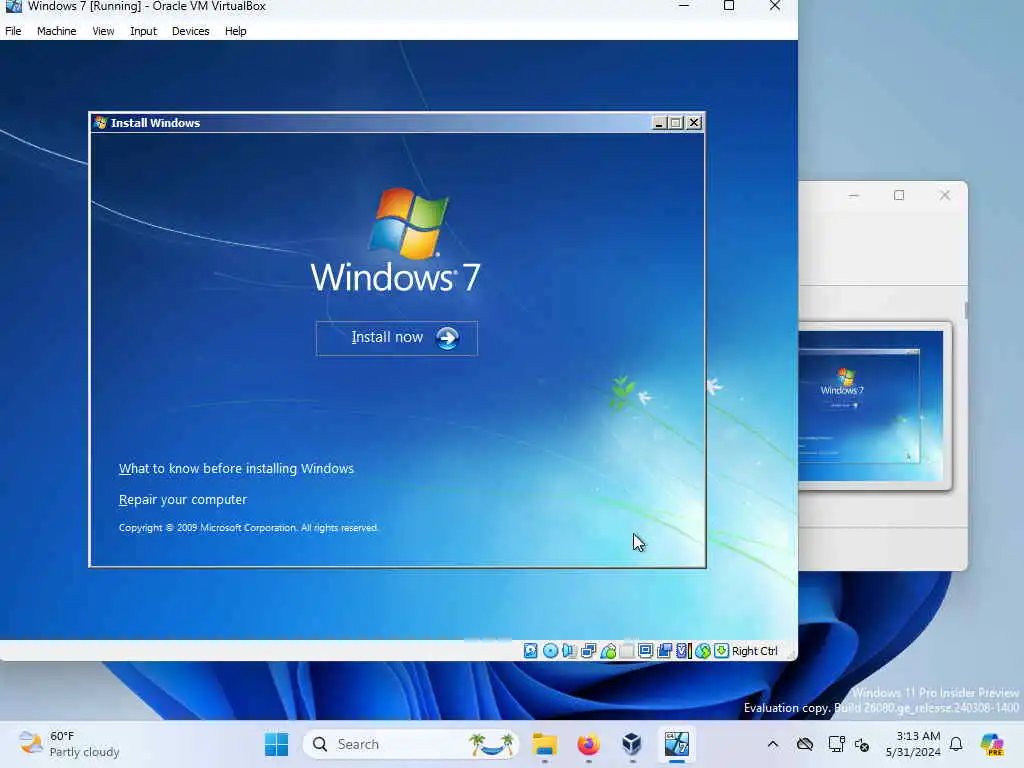Image resolution: width=1024 pixels, height=768 pixels.
Task: Click the background window's scrollbar
Action: tap(965, 311)
